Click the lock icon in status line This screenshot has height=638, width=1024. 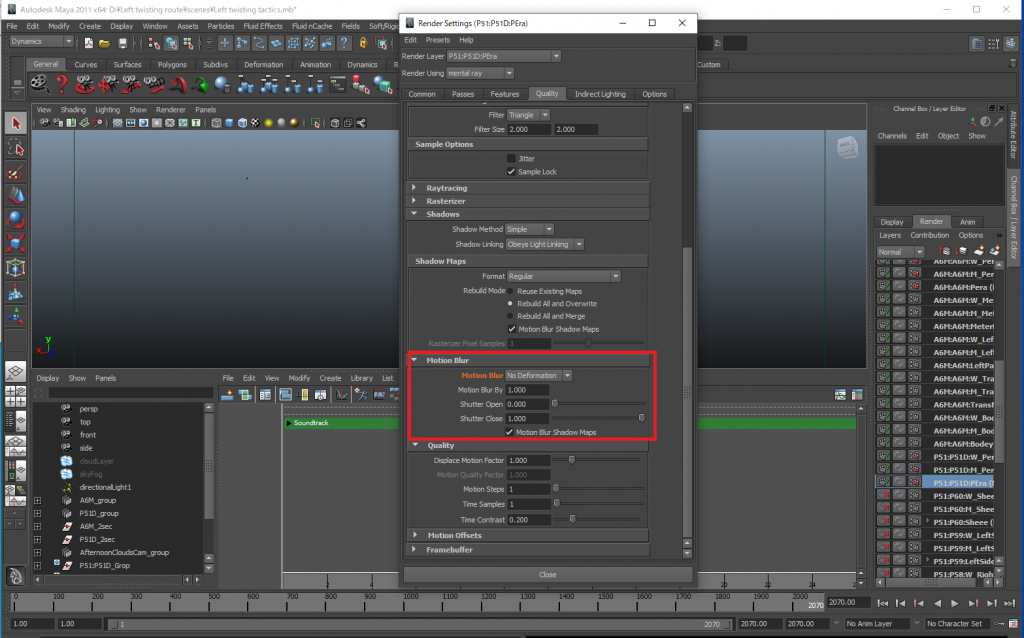[x=364, y=43]
